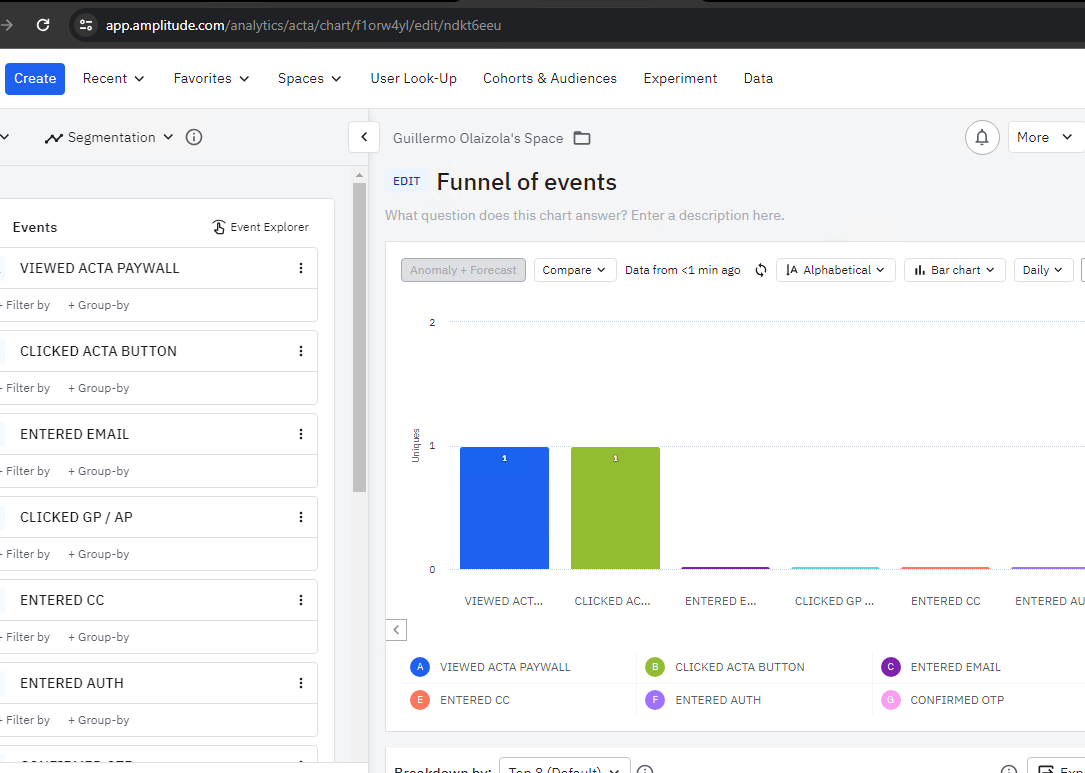
Task: Click folder icon next to Guillermo Olaizola's Space
Action: (582, 138)
